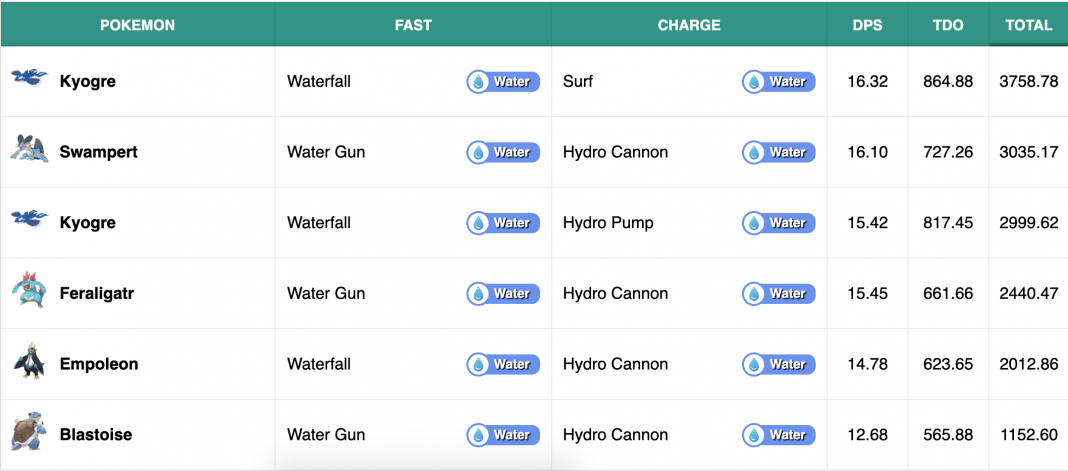Click Water badge for Empoleon's Waterfall
The height and width of the screenshot is (471, 1068).
pyautogui.click(x=503, y=364)
